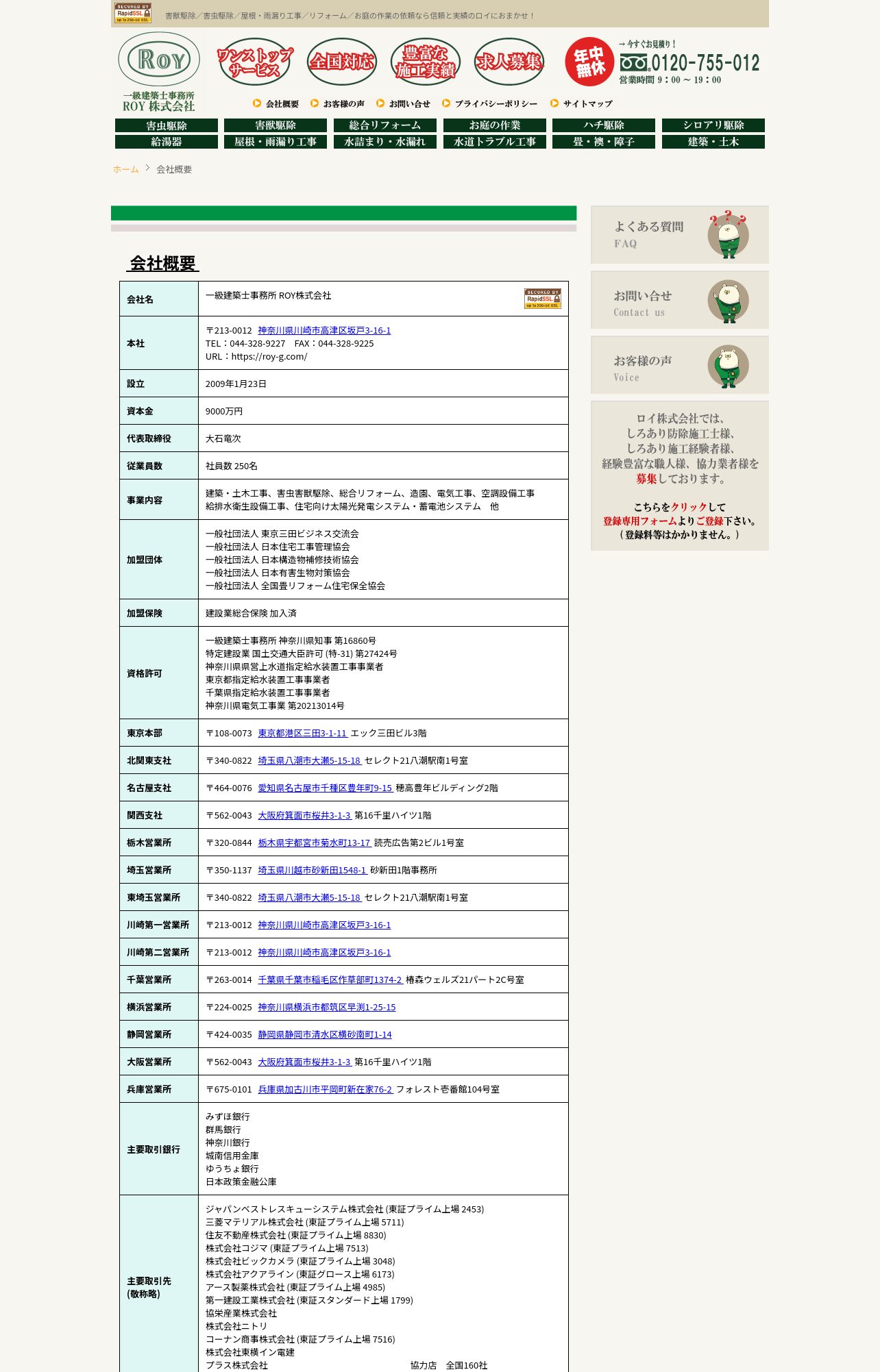Open 川崎第二営業所 address link
Image resolution: width=880 pixels, height=1372 pixels.
tap(324, 952)
